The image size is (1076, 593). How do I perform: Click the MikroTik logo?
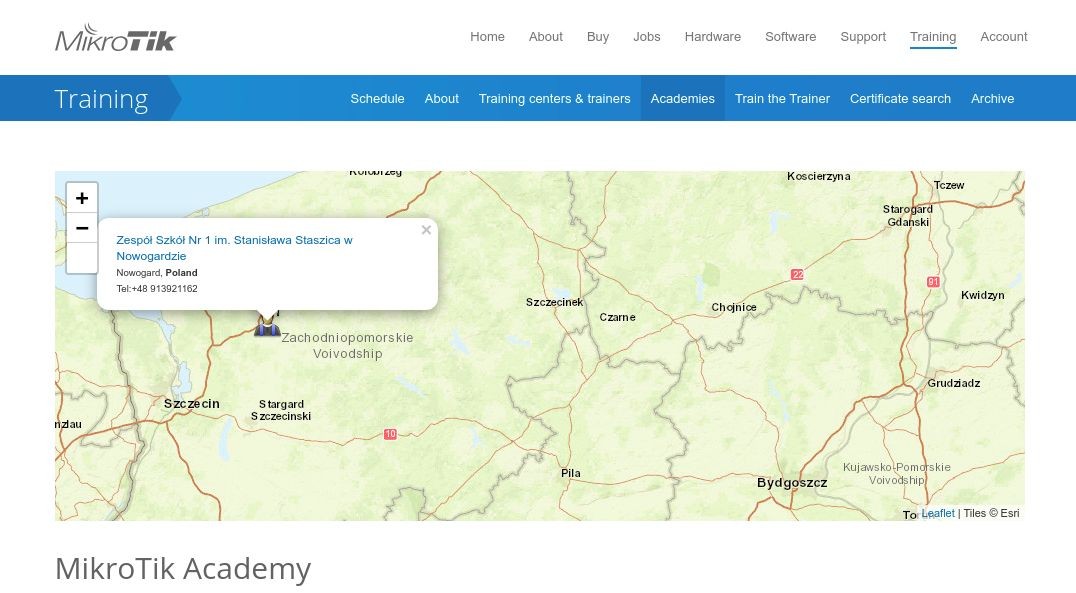115,38
